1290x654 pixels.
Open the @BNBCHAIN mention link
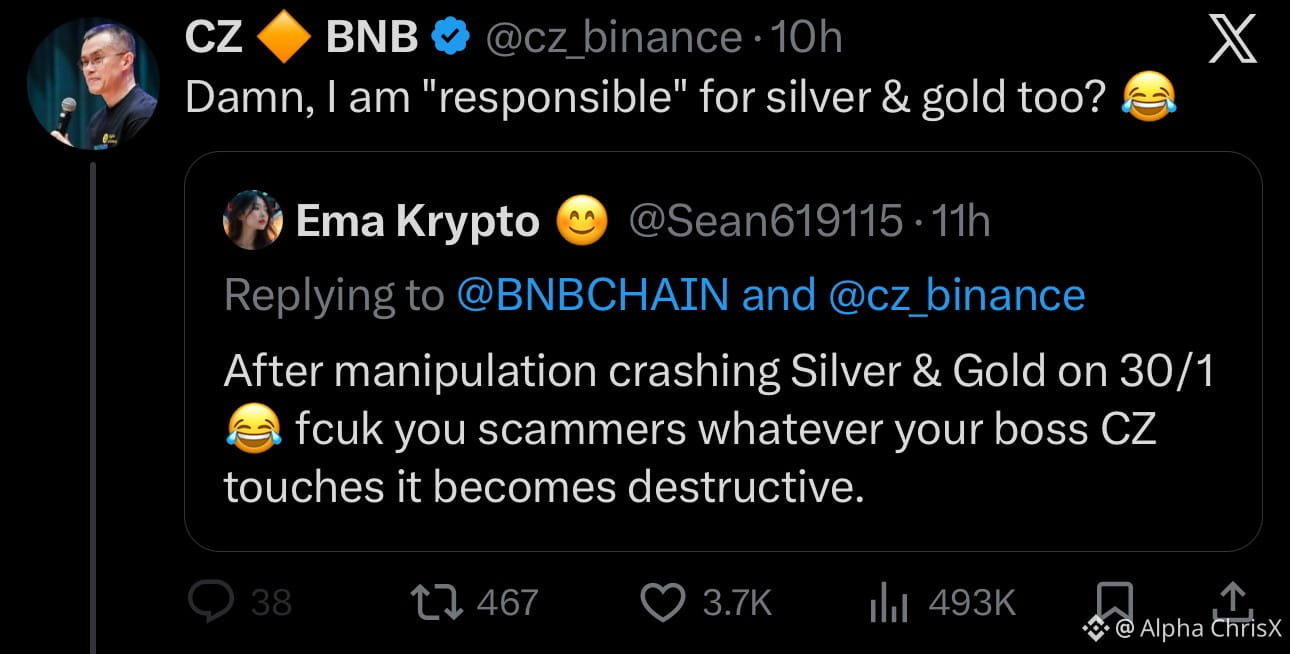(592, 295)
